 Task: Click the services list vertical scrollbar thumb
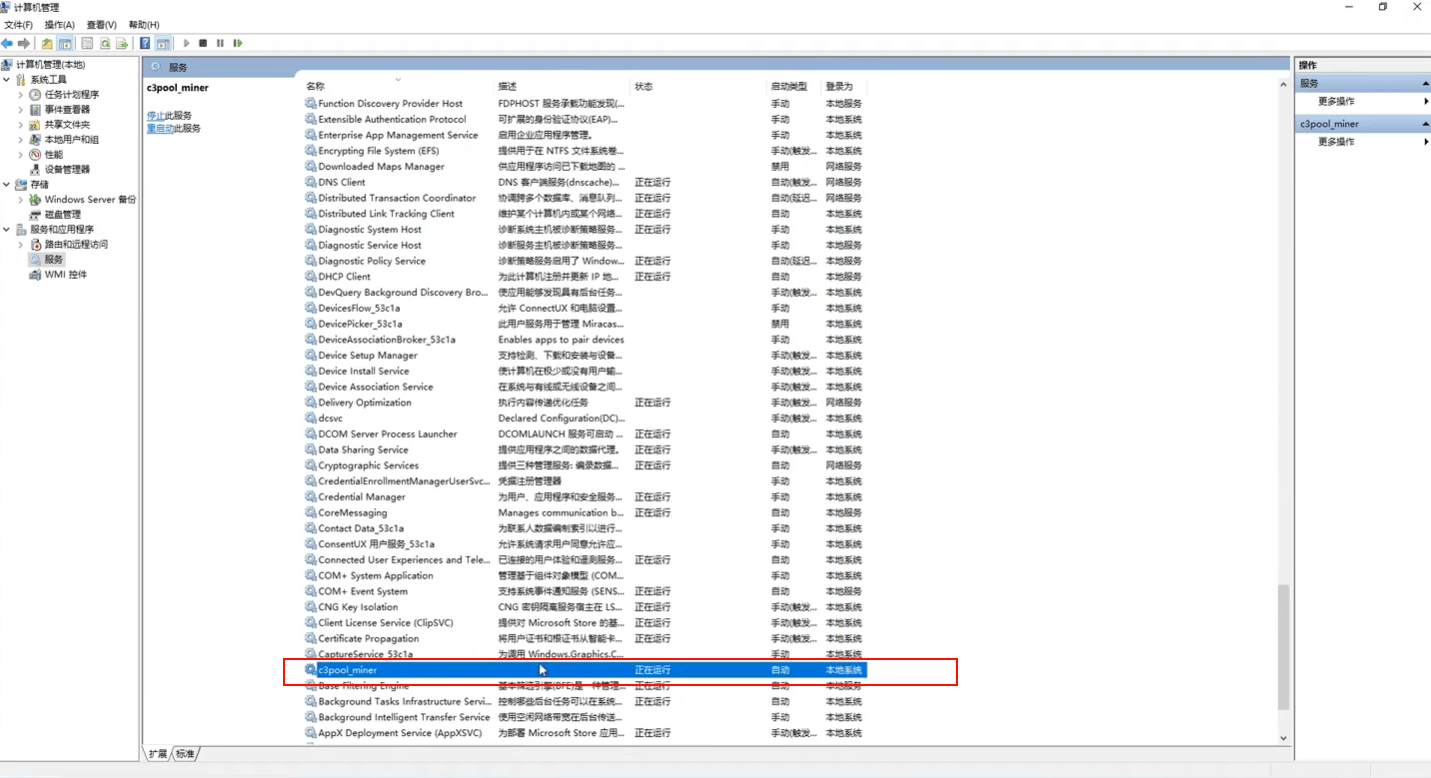[1284, 648]
